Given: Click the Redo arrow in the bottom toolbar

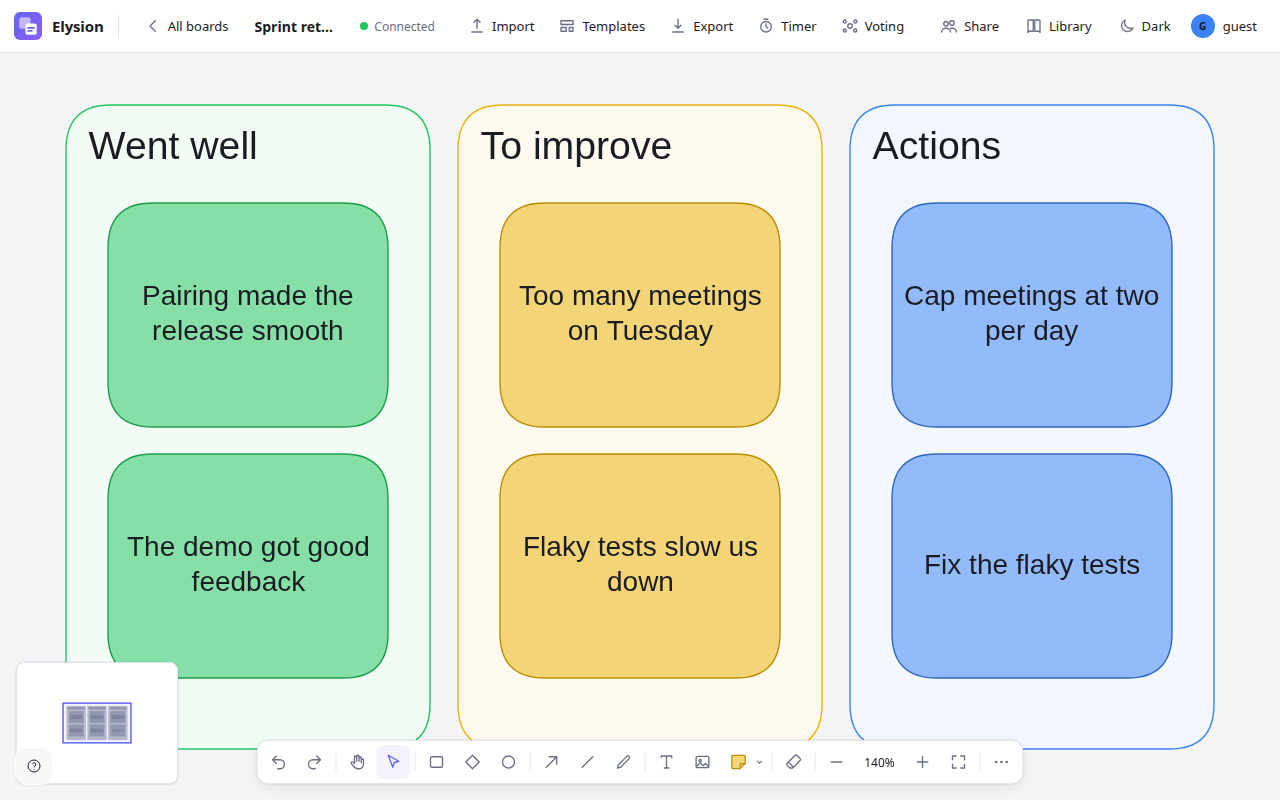Looking at the screenshot, I should click(x=314, y=762).
